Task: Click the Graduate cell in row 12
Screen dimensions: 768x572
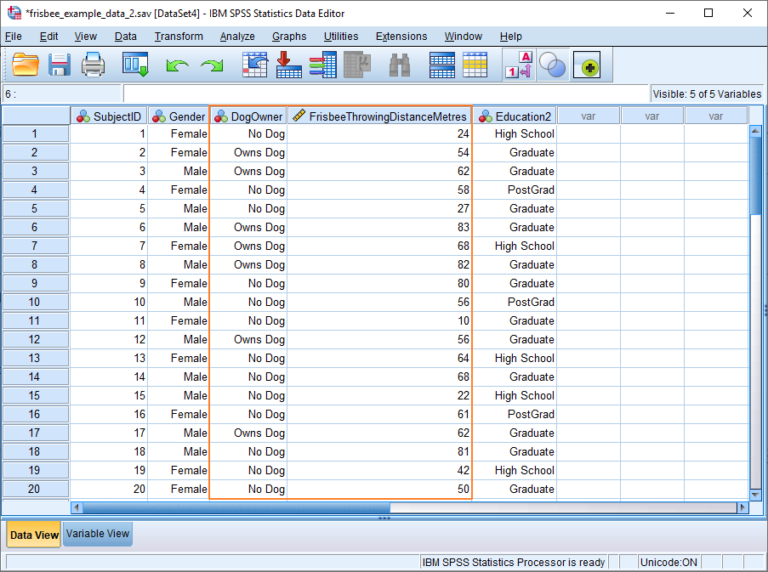Action: (514, 339)
